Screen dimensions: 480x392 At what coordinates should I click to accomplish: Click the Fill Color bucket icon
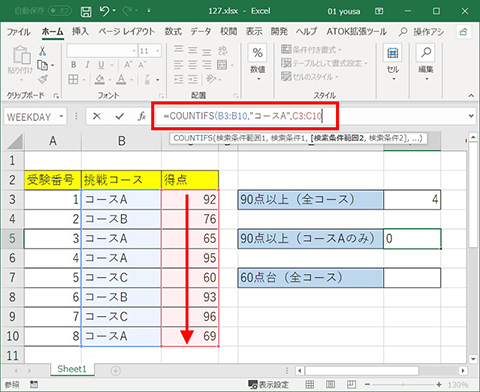pos(99,79)
